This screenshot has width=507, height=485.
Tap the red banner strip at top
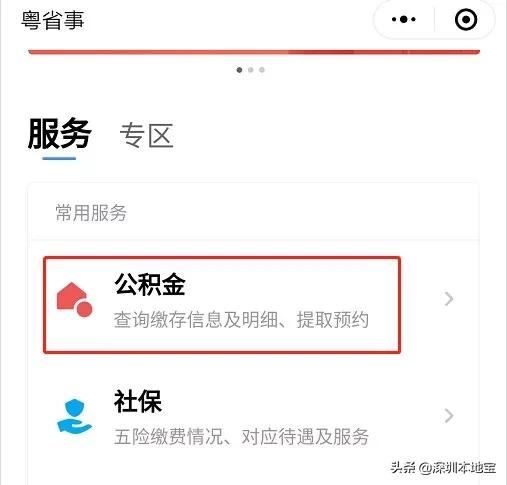254,52
